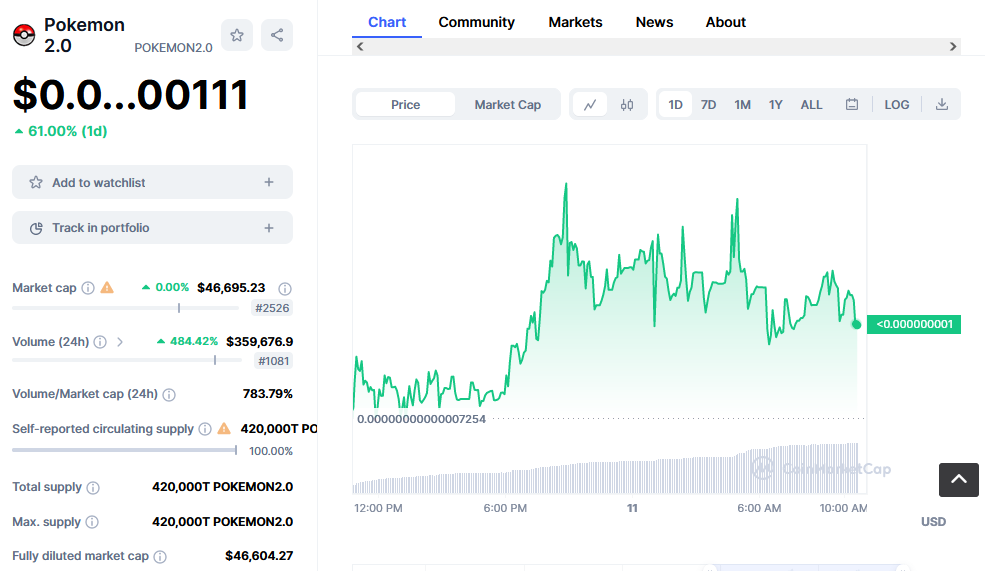Open the circulating supply info icon
This screenshot has width=985, height=571.
205,428
